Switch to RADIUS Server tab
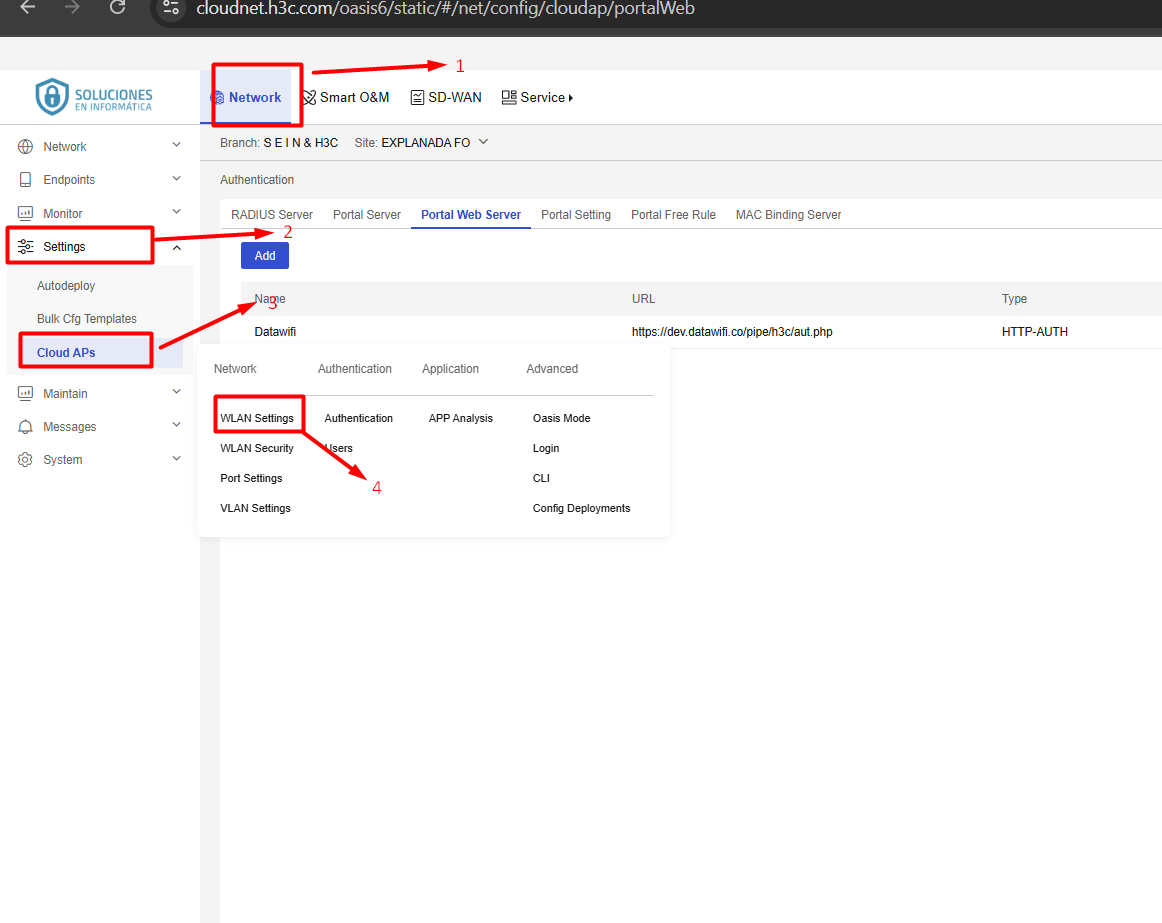This screenshot has width=1162, height=923. [272, 214]
